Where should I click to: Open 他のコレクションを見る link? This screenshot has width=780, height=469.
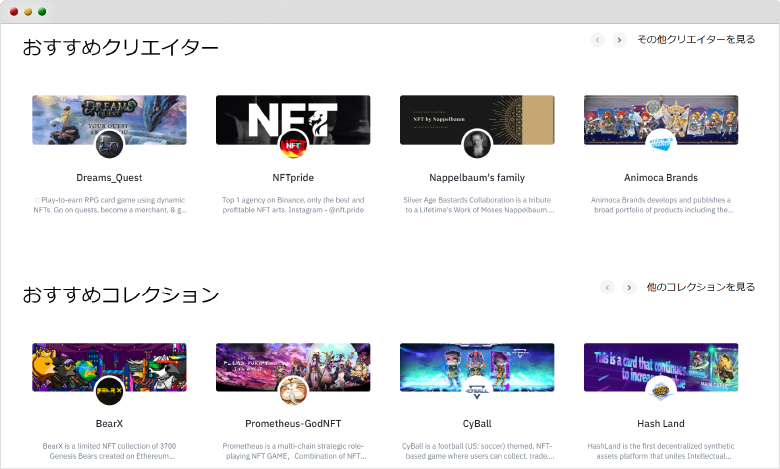[701, 287]
